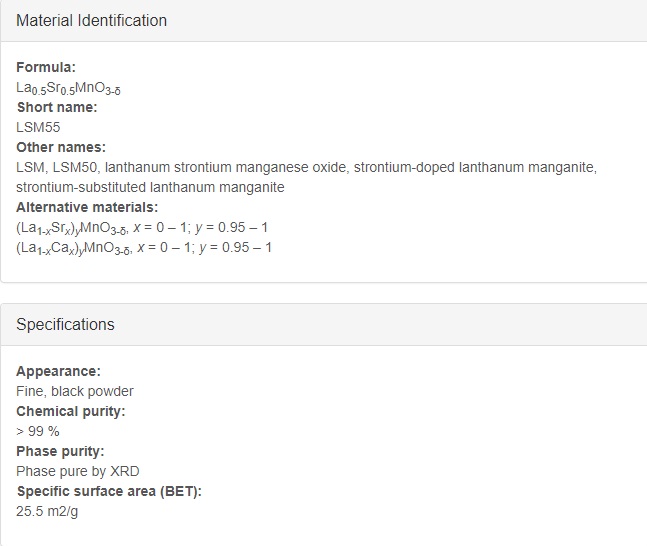Select the LSM55 short name value
Viewport: 647px width, 546px height.
point(38,127)
